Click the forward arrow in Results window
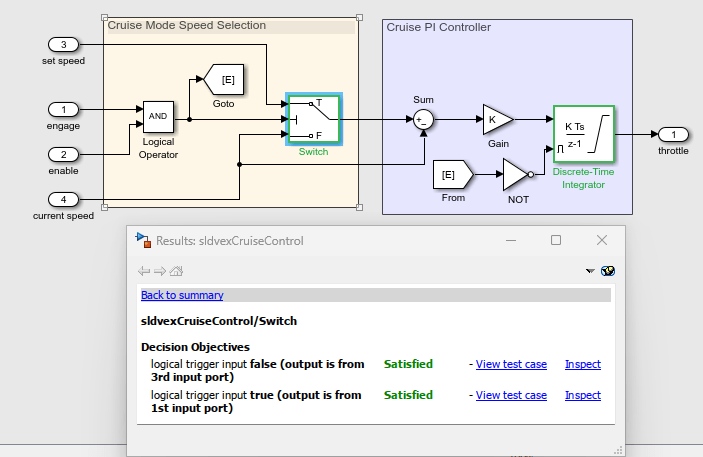The width and height of the screenshot is (703, 457). (159, 271)
